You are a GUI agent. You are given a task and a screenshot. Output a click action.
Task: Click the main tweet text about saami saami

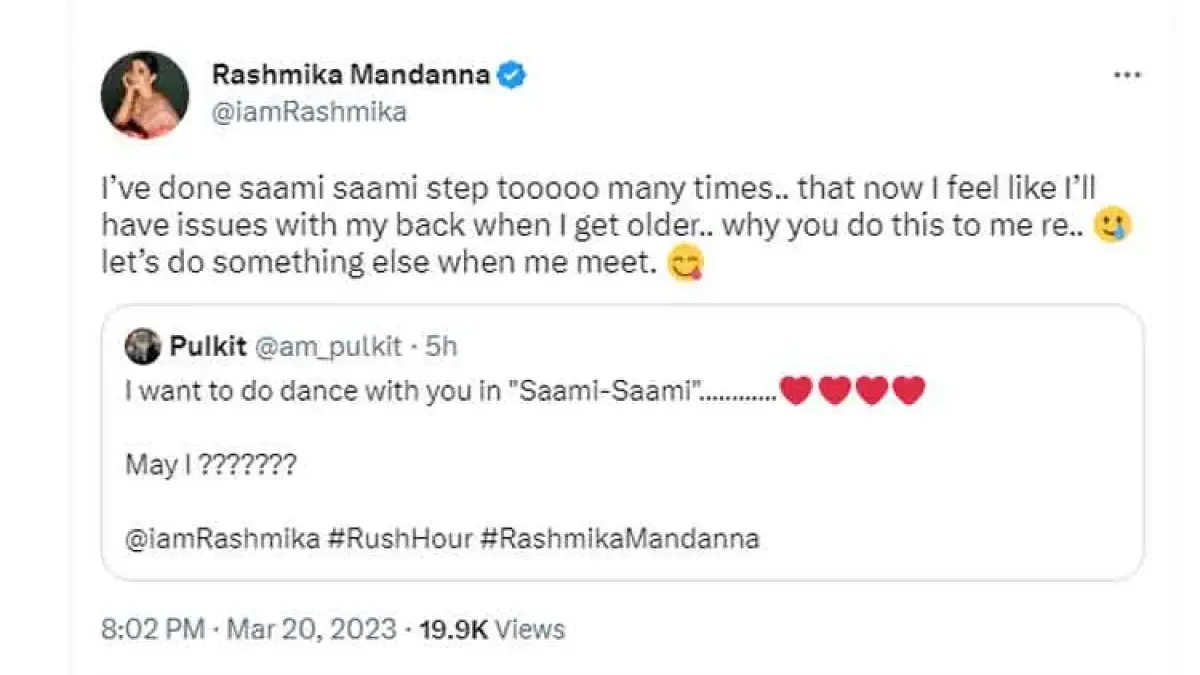pyautogui.click(x=600, y=225)
